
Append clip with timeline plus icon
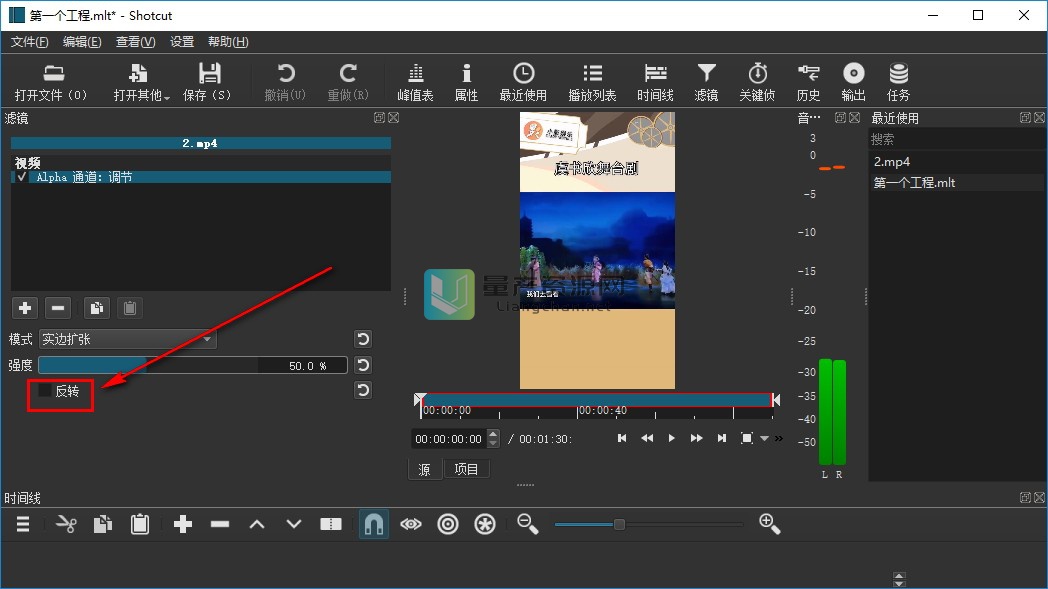click(182, 525)
